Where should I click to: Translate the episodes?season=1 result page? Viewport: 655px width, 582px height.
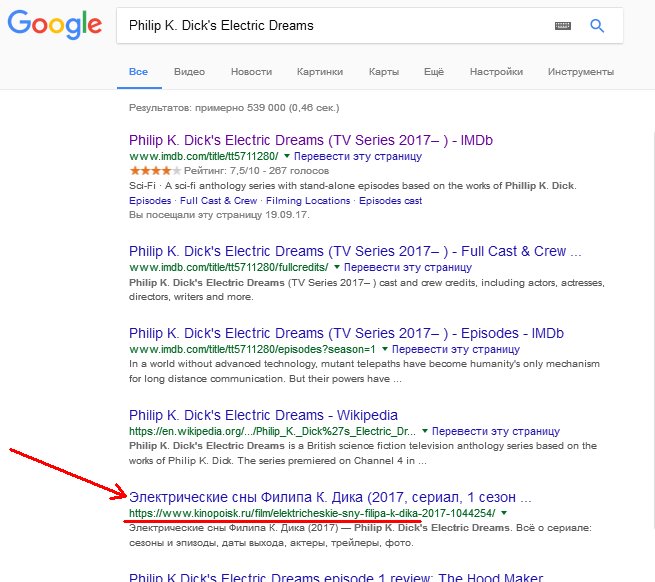point(456,349)
